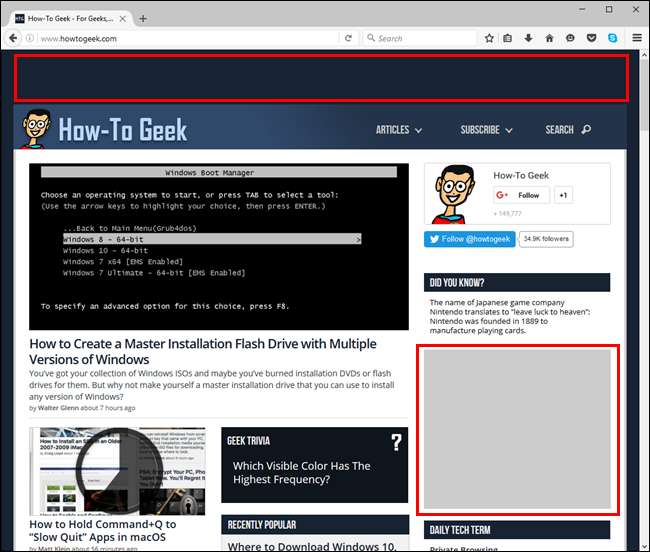Click in the browser Search field
650x552 pixels.
click(420, 38)
